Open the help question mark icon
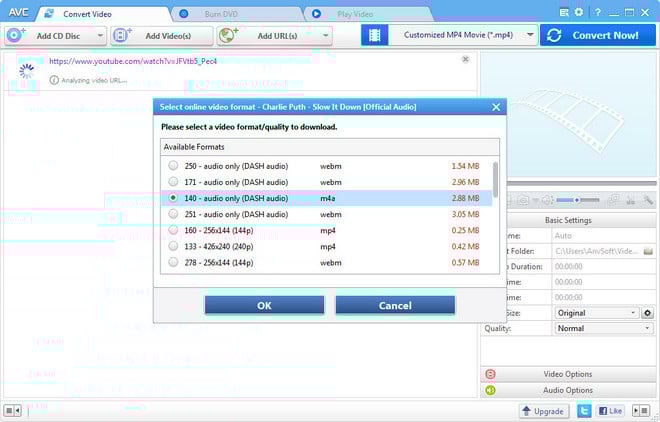Screen dimensions: 660x422 [598, 13]
